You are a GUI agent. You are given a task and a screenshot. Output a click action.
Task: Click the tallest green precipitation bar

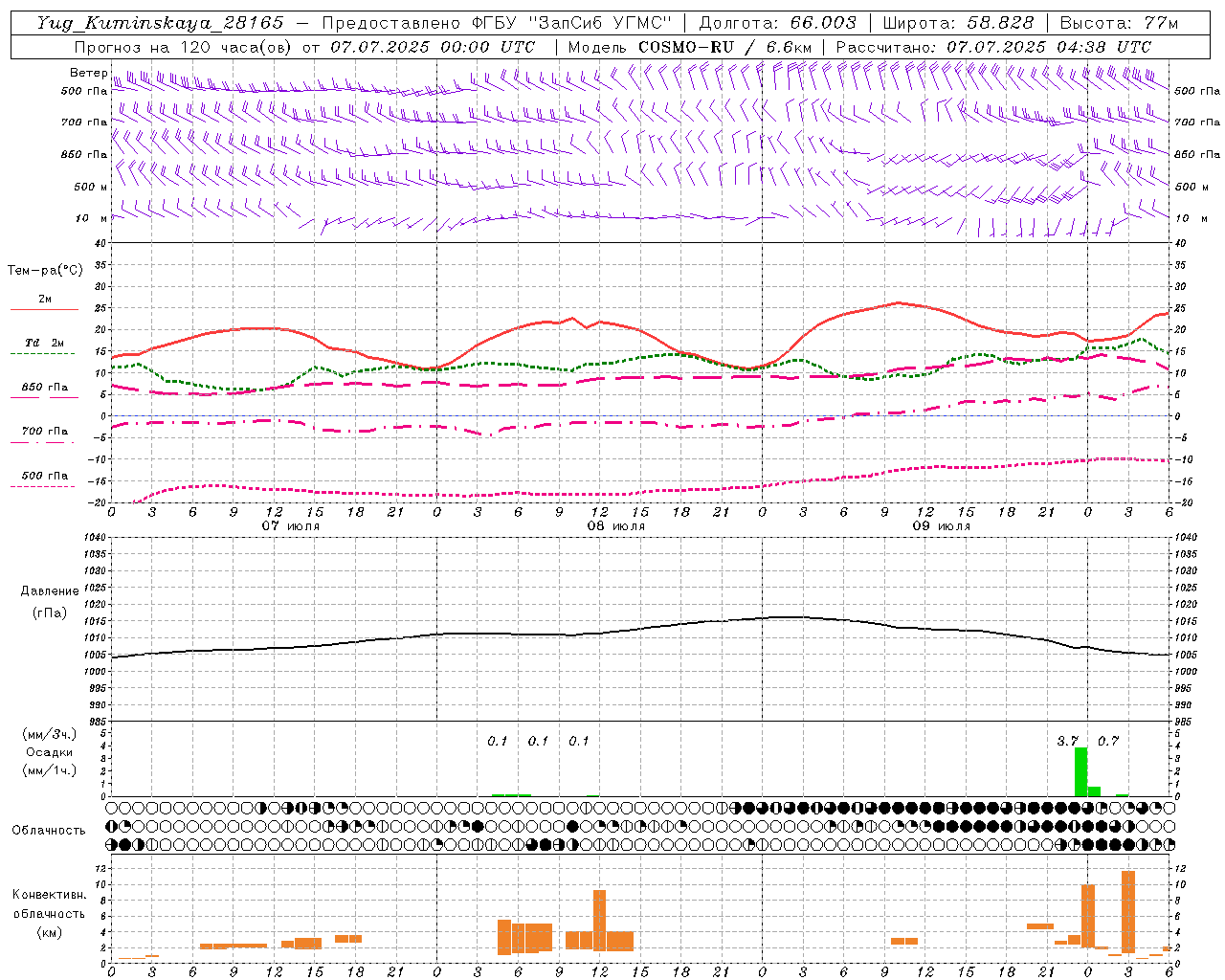click(1080, 771)
